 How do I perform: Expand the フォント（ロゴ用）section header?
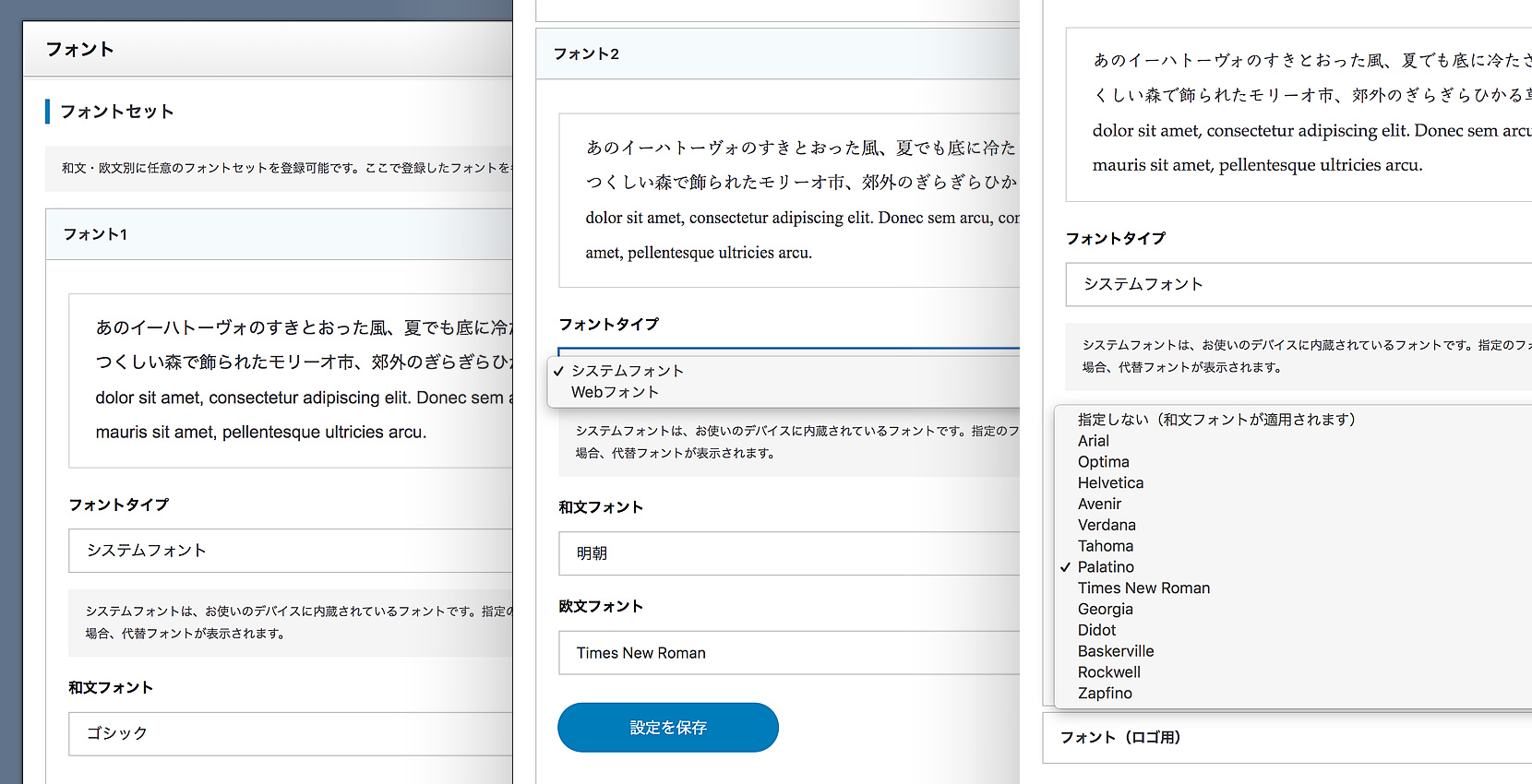1119,737
